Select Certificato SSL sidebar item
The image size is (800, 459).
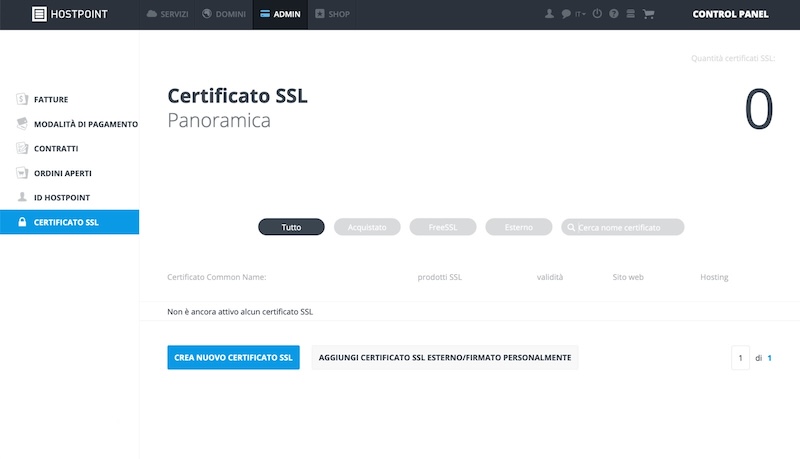point(69,222)
